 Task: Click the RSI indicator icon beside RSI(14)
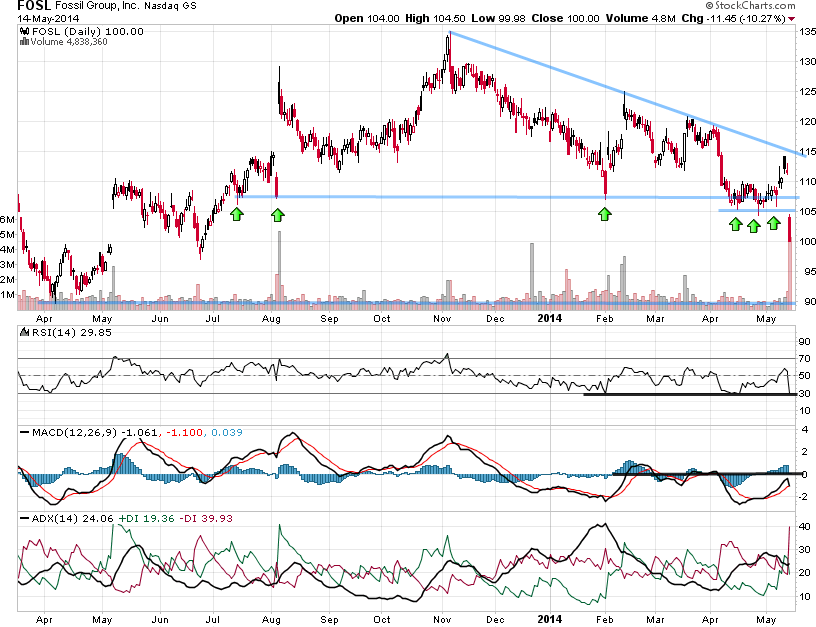coord(24,332)
